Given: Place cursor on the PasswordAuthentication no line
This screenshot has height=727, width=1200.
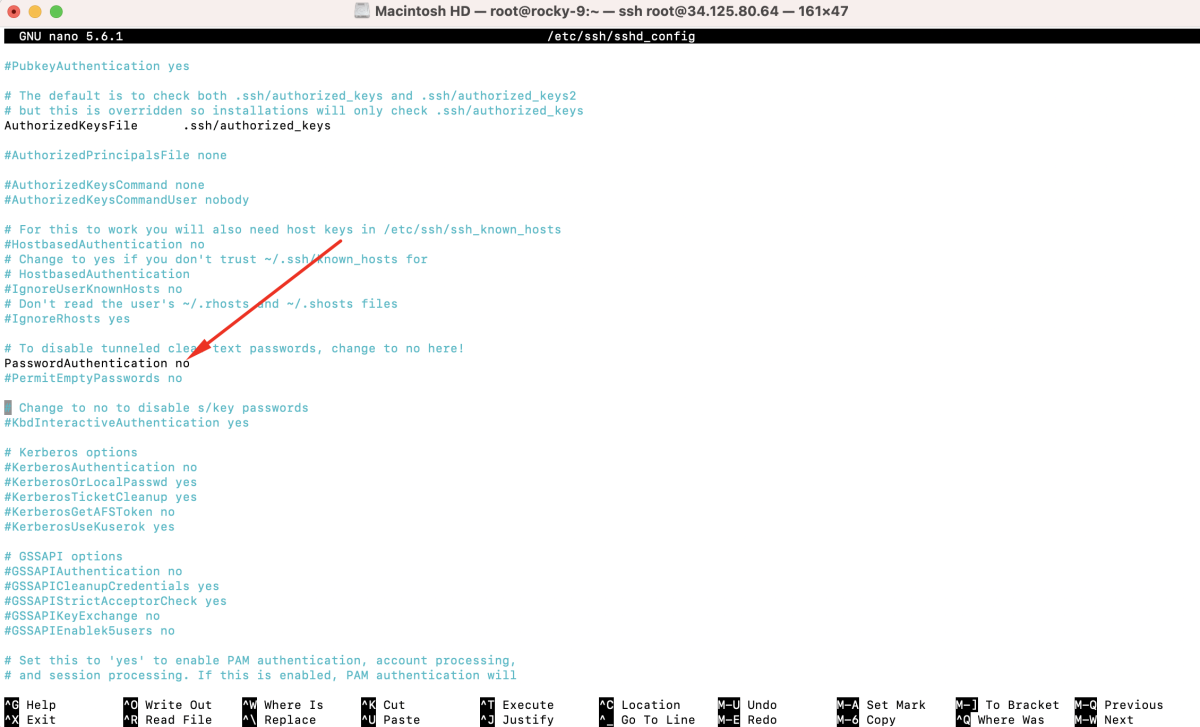Looking at the screenshot, I should click(x=97, y=363).
